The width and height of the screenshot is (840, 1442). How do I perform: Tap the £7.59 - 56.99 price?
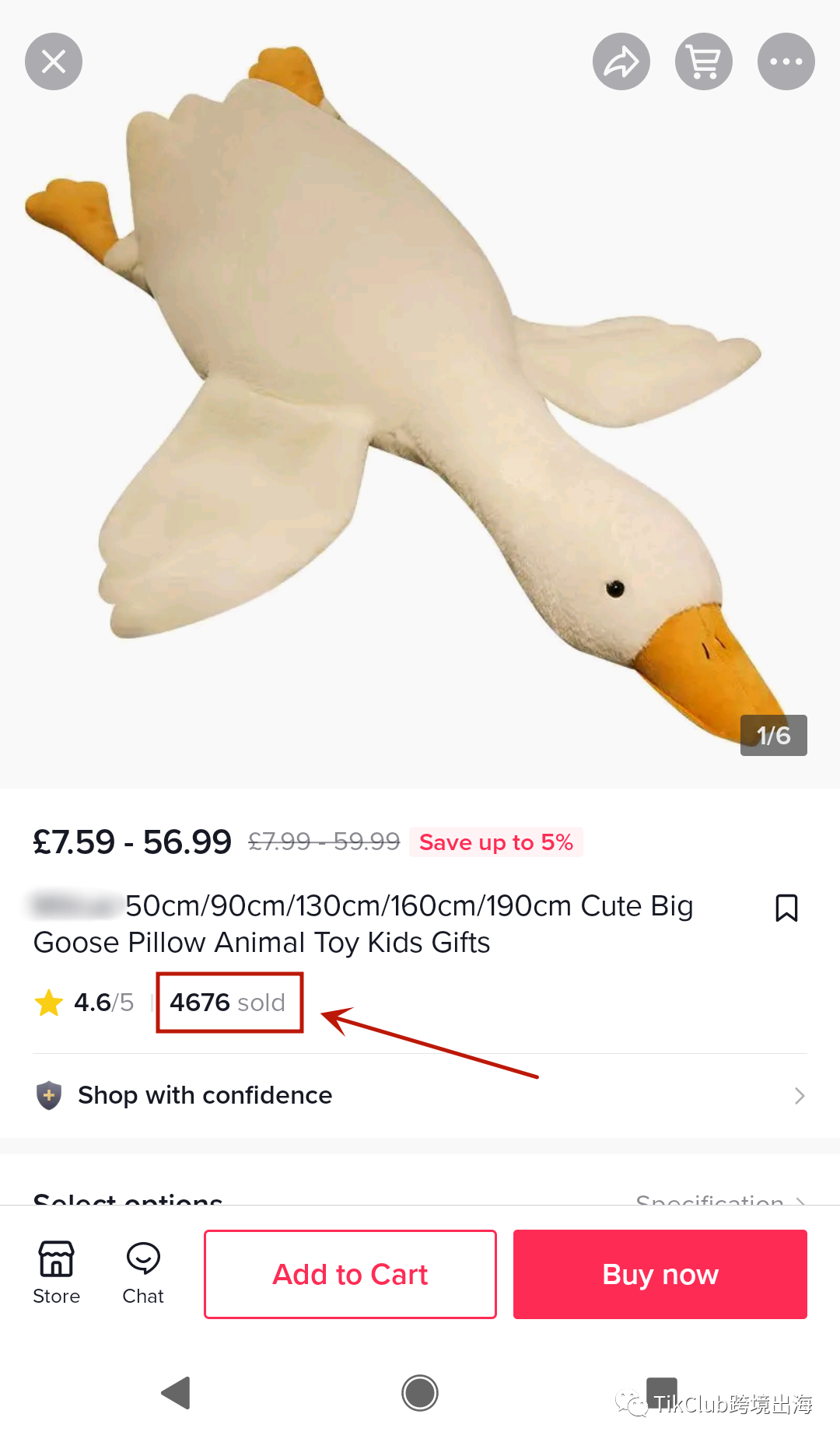[x=132, y=842]
